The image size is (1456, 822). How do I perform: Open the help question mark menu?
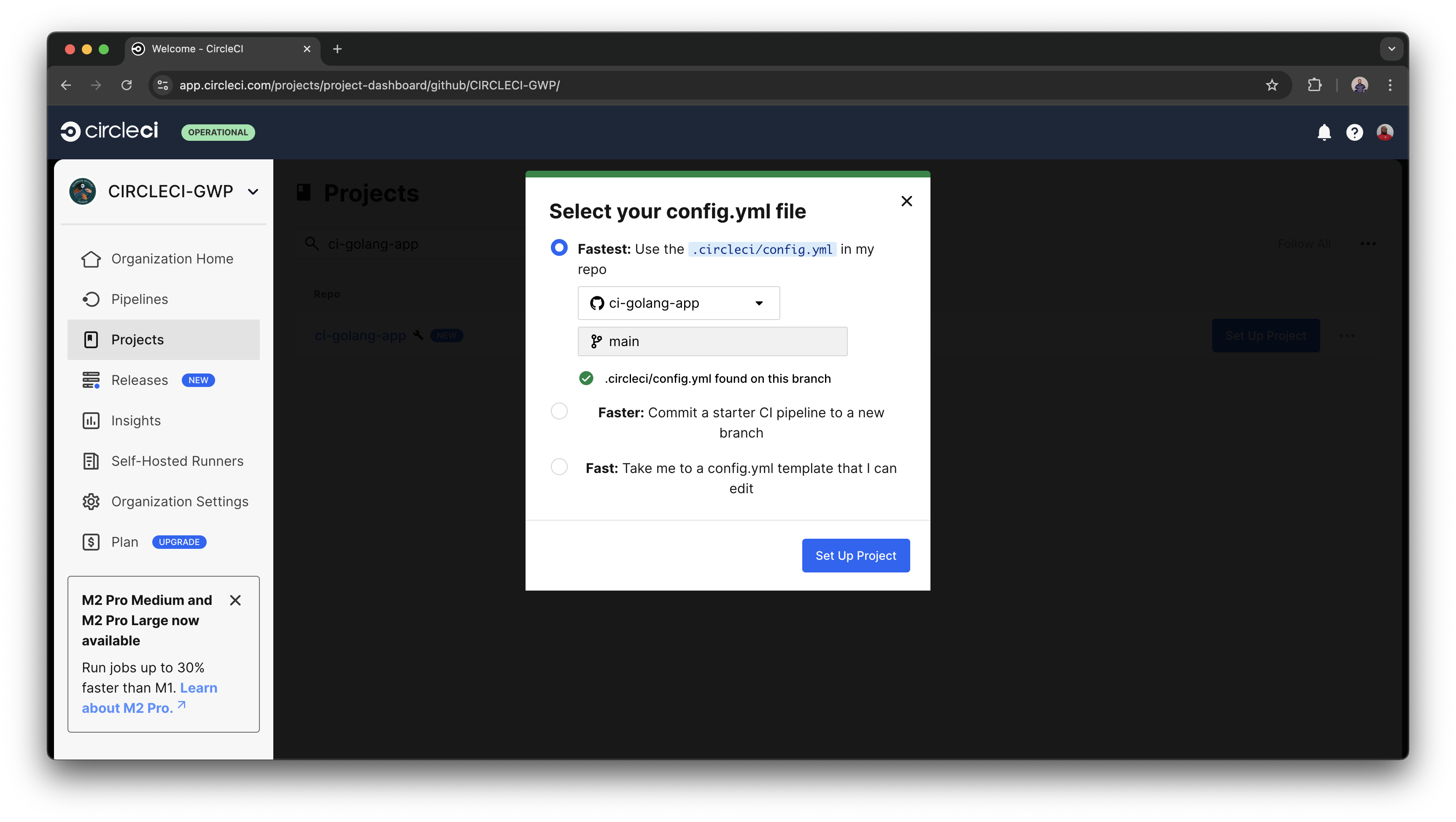[1354, 132]
